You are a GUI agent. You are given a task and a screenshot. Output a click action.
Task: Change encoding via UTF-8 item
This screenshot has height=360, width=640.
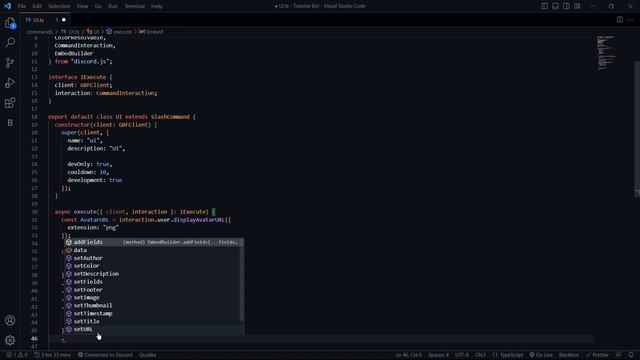point(462,355)
